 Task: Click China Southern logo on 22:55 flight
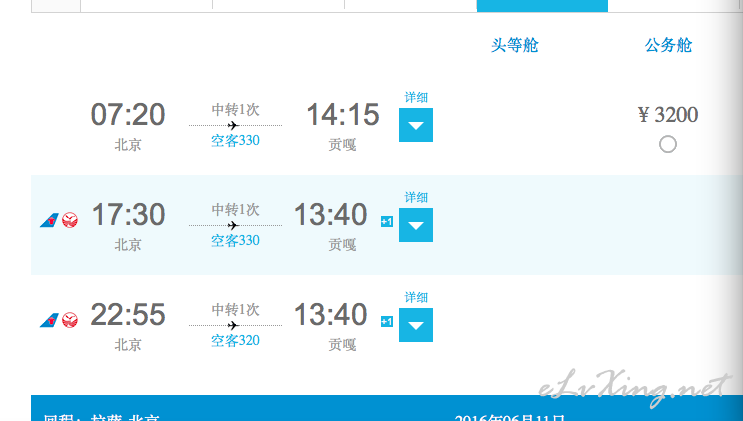[49, 320]
